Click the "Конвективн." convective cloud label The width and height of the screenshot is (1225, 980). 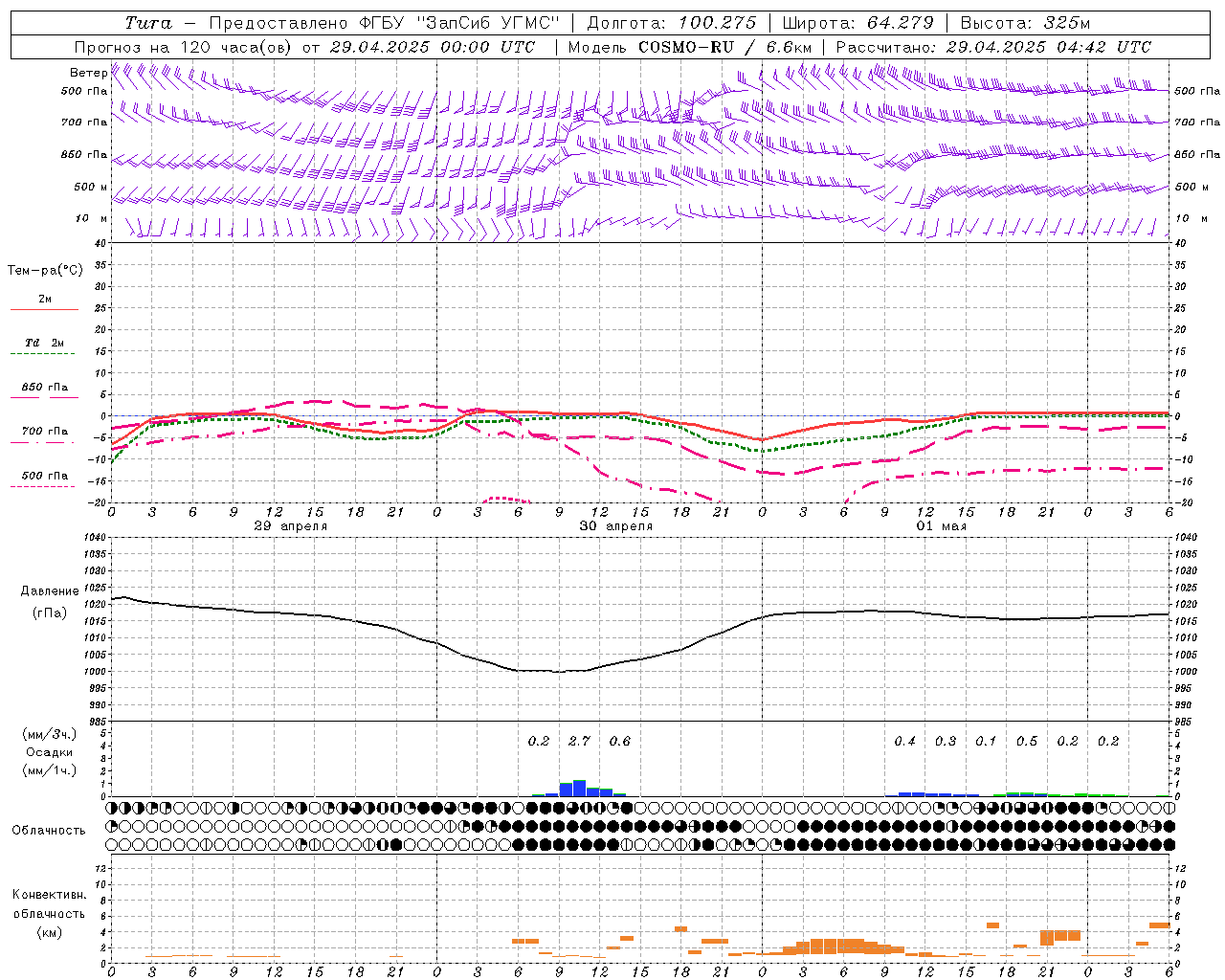[x=49, y=895]
